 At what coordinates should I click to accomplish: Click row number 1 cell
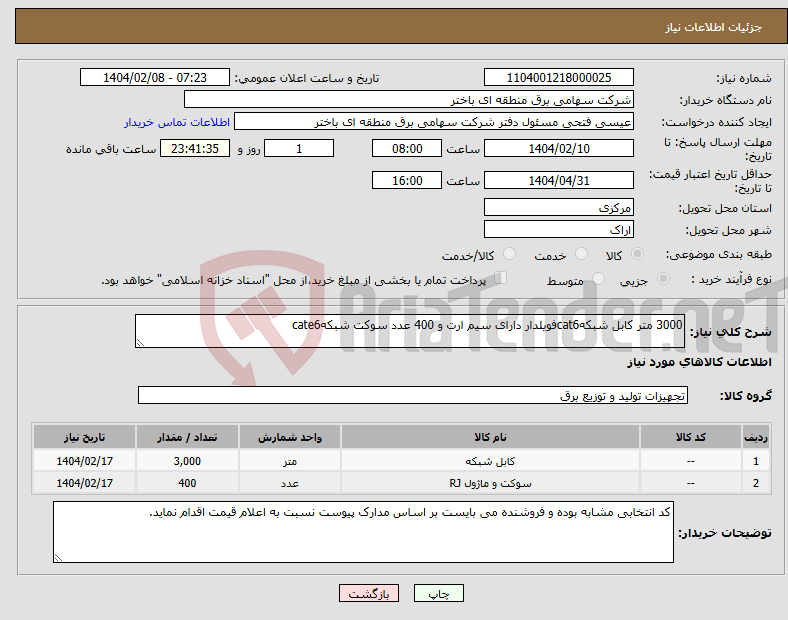[x=756, y=461]
